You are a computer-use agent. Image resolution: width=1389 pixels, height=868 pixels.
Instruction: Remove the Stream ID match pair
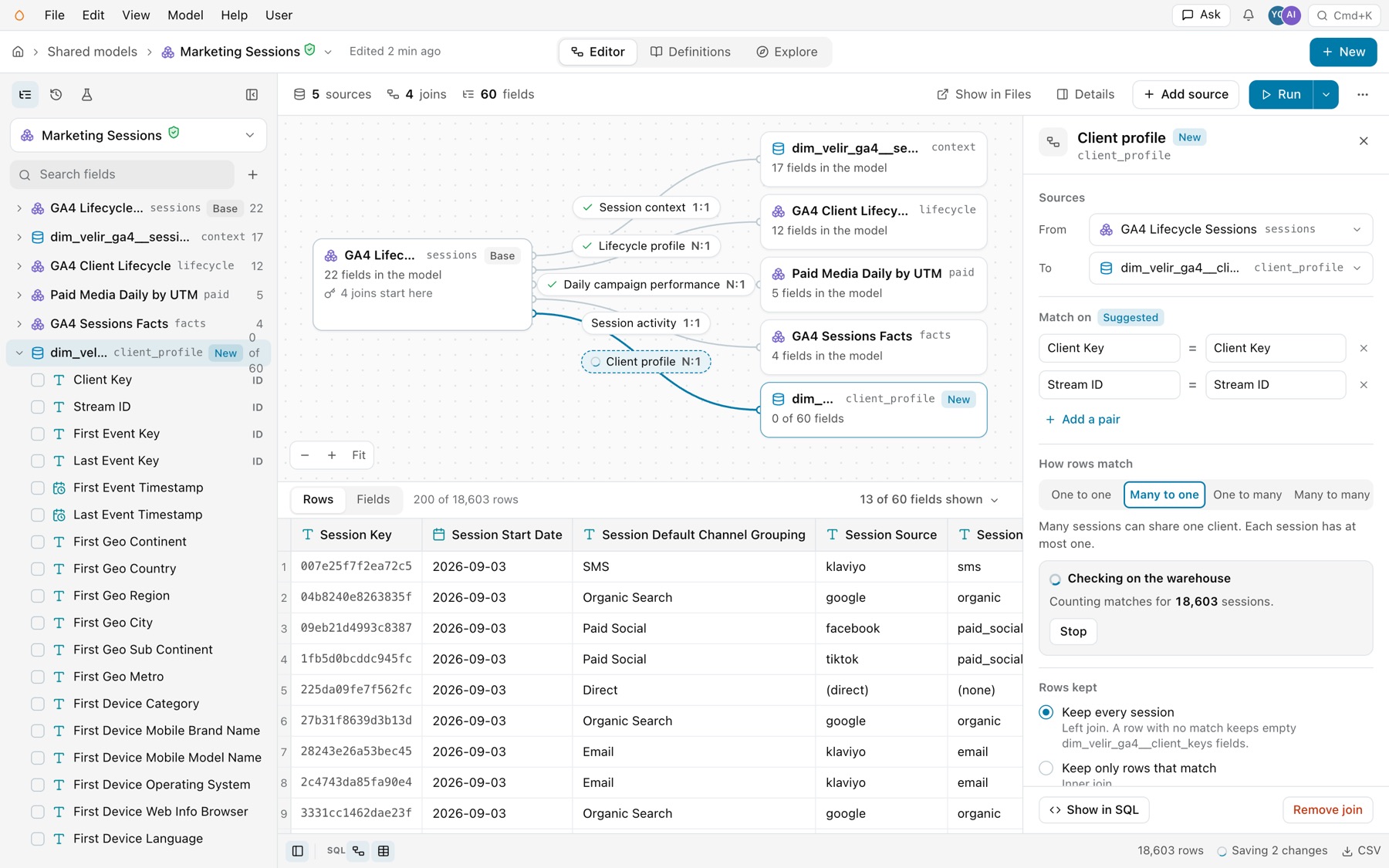(x=1364, y=385)
